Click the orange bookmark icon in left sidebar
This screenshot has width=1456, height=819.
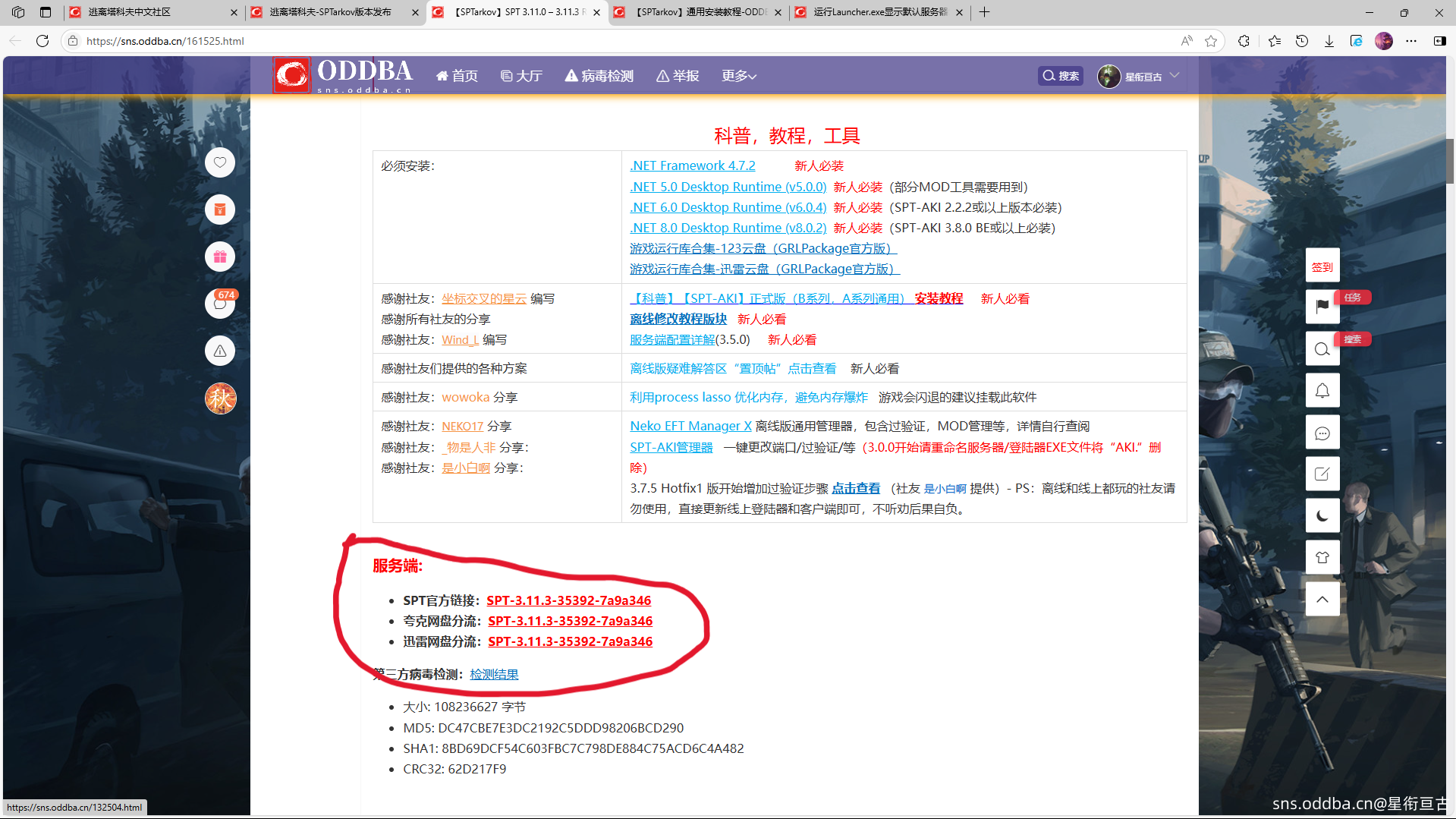point(220,209)
